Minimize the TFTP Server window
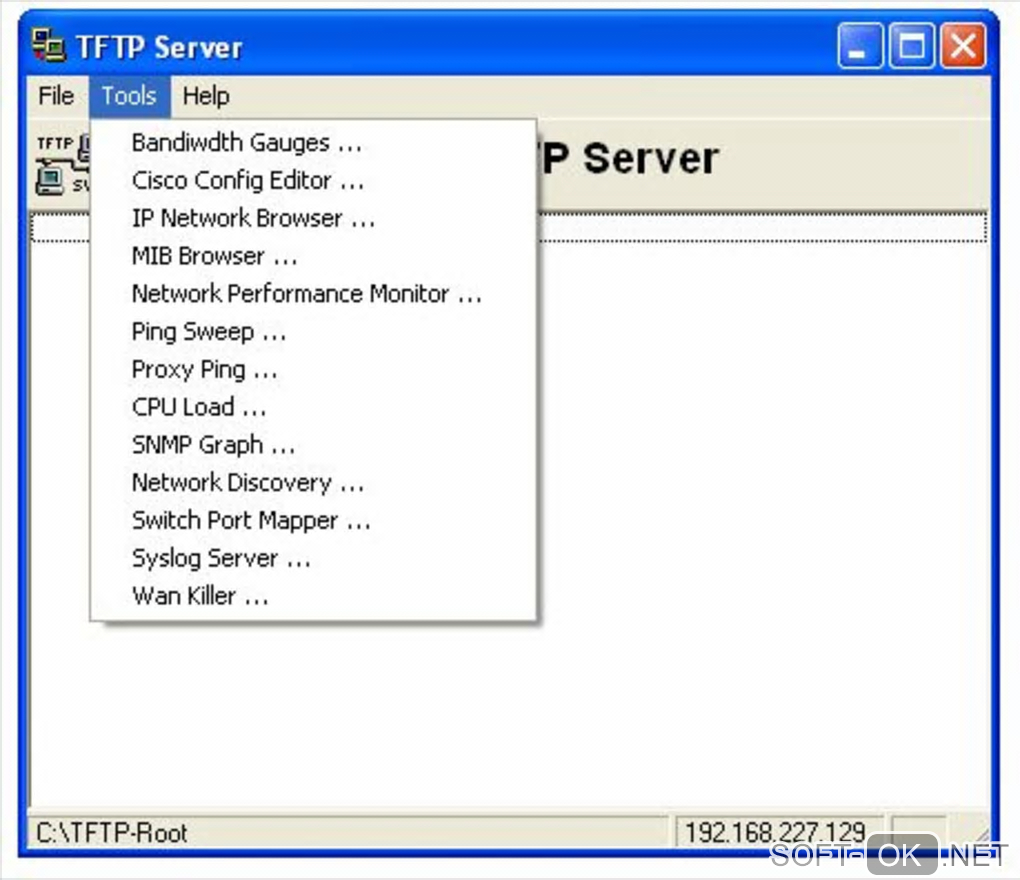Image resolution: width=1020 pixels, height=880 pixels. [860, 46]
